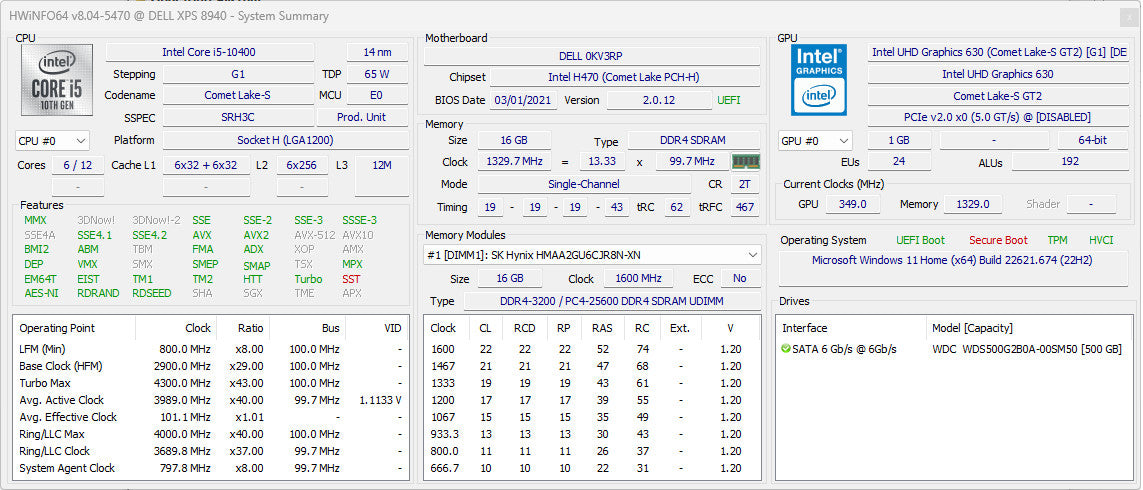The width and height of the screenshot is (1143, 490).
Task: Click the Single-Channel mode value
Action: tap(584, 184)
